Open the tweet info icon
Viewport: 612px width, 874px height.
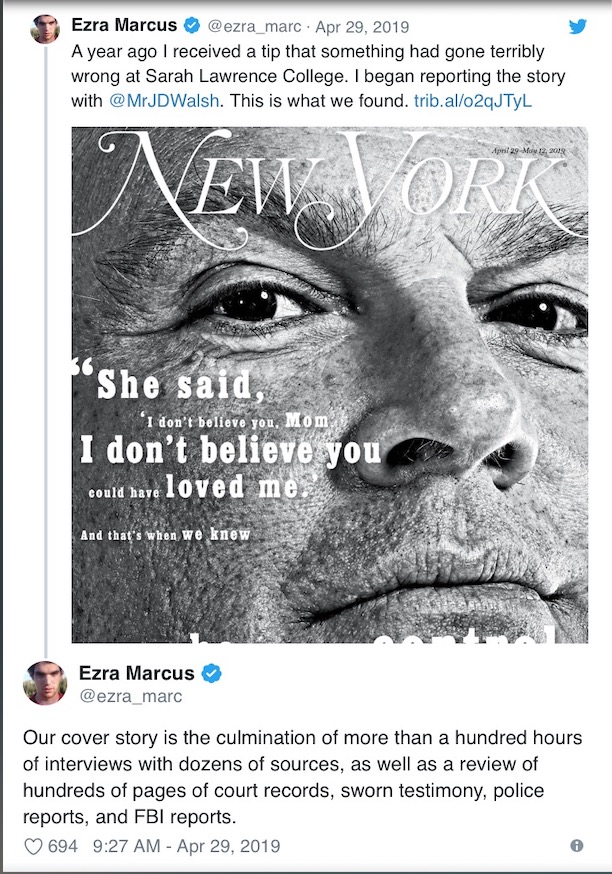pos(577,846)
